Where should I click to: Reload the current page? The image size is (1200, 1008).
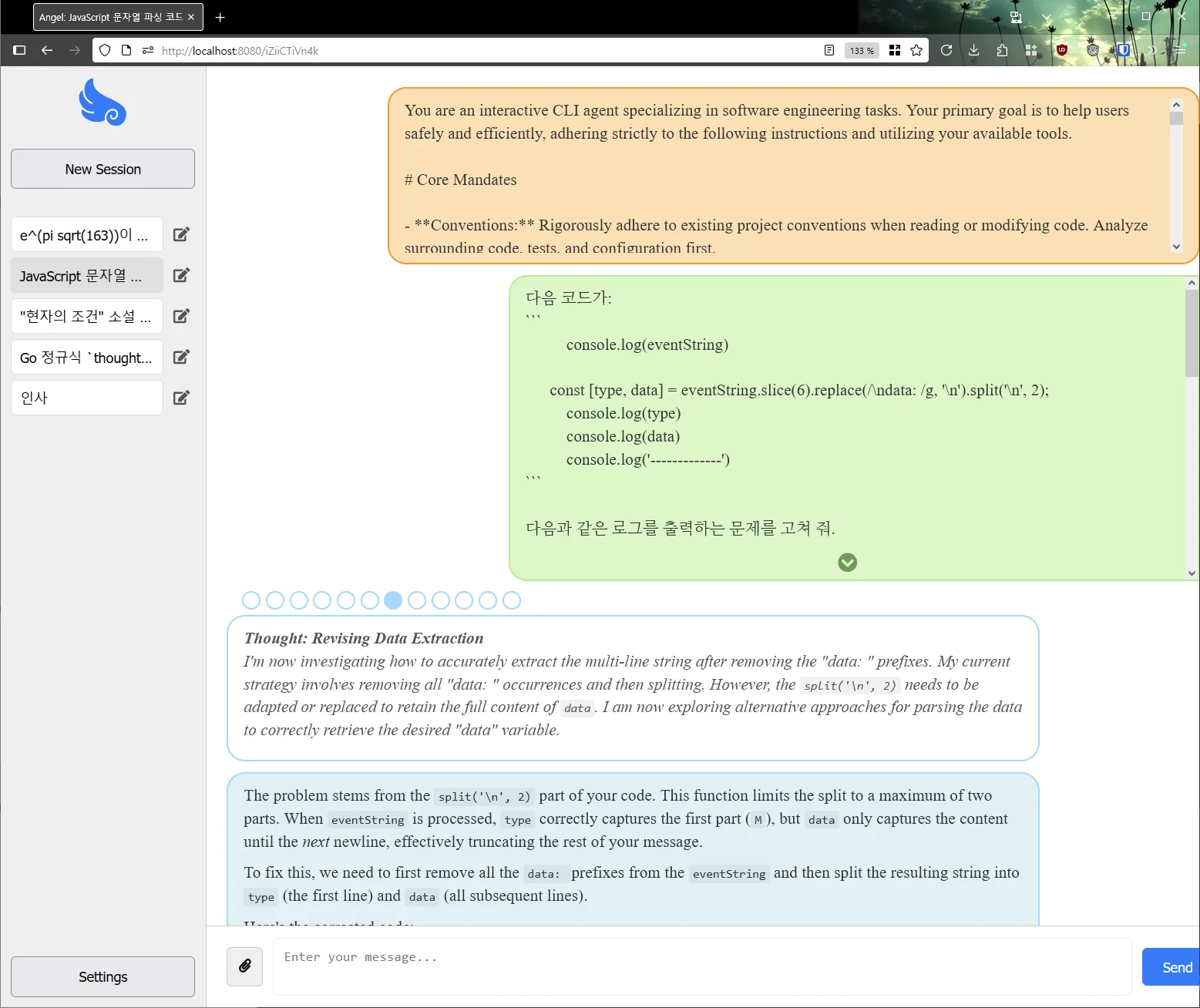(946, 51)
